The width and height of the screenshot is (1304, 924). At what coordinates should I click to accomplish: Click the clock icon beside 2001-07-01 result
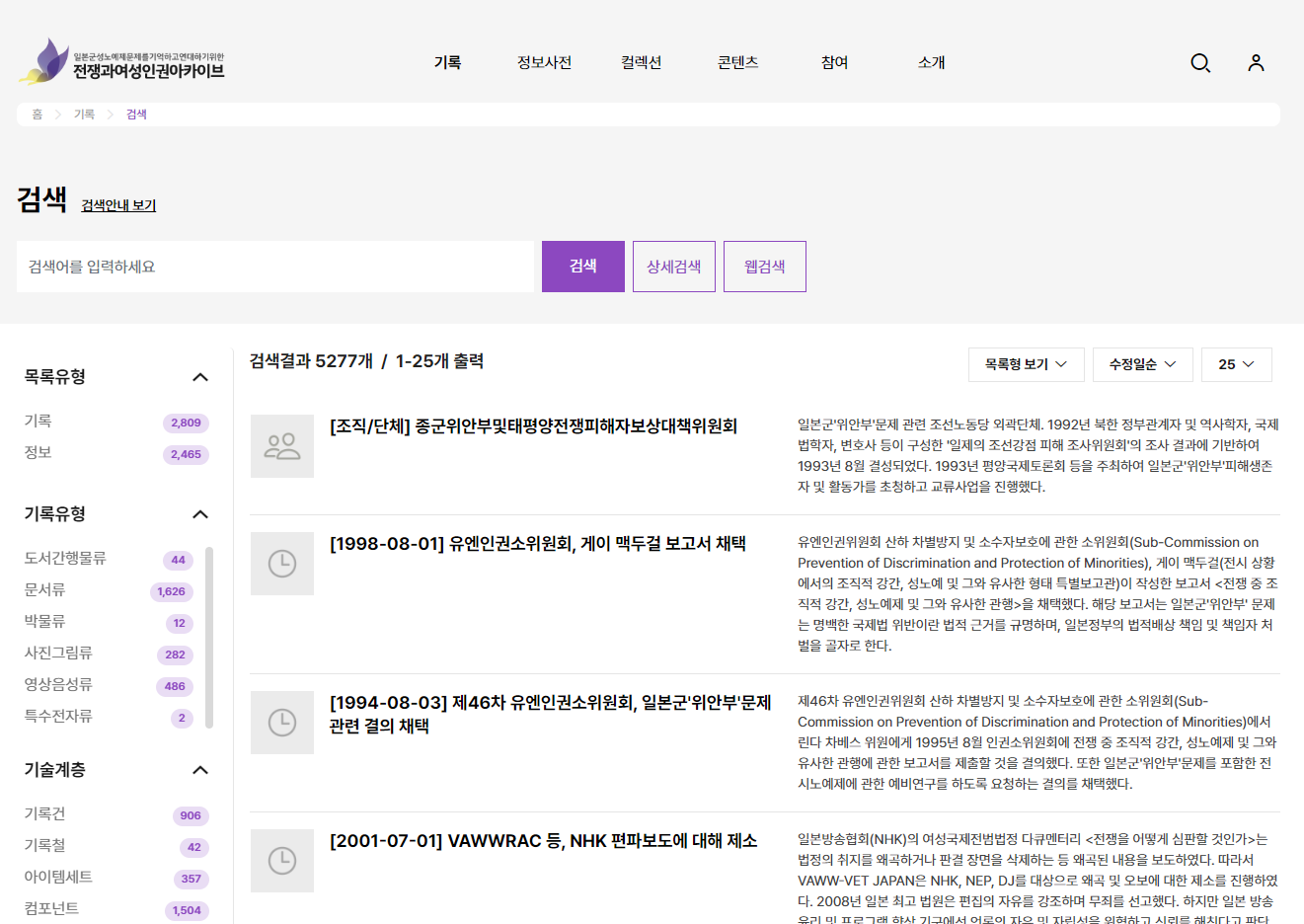point(282,861)
